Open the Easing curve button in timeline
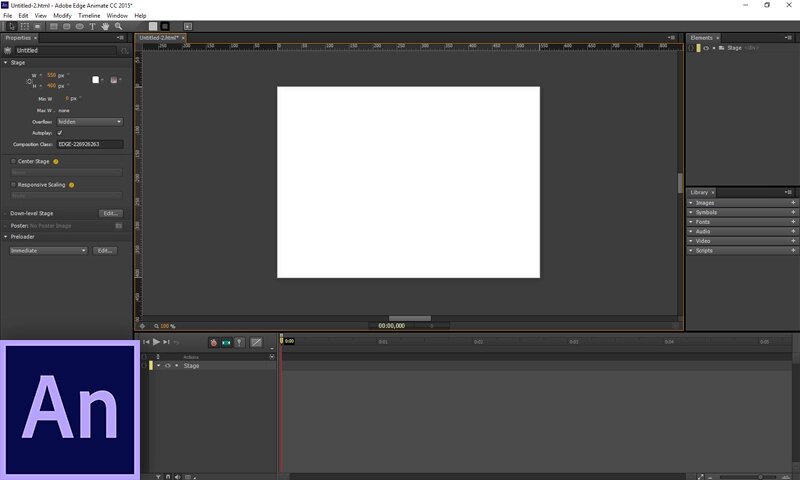800x480 pixels. [x=256, y=342]
